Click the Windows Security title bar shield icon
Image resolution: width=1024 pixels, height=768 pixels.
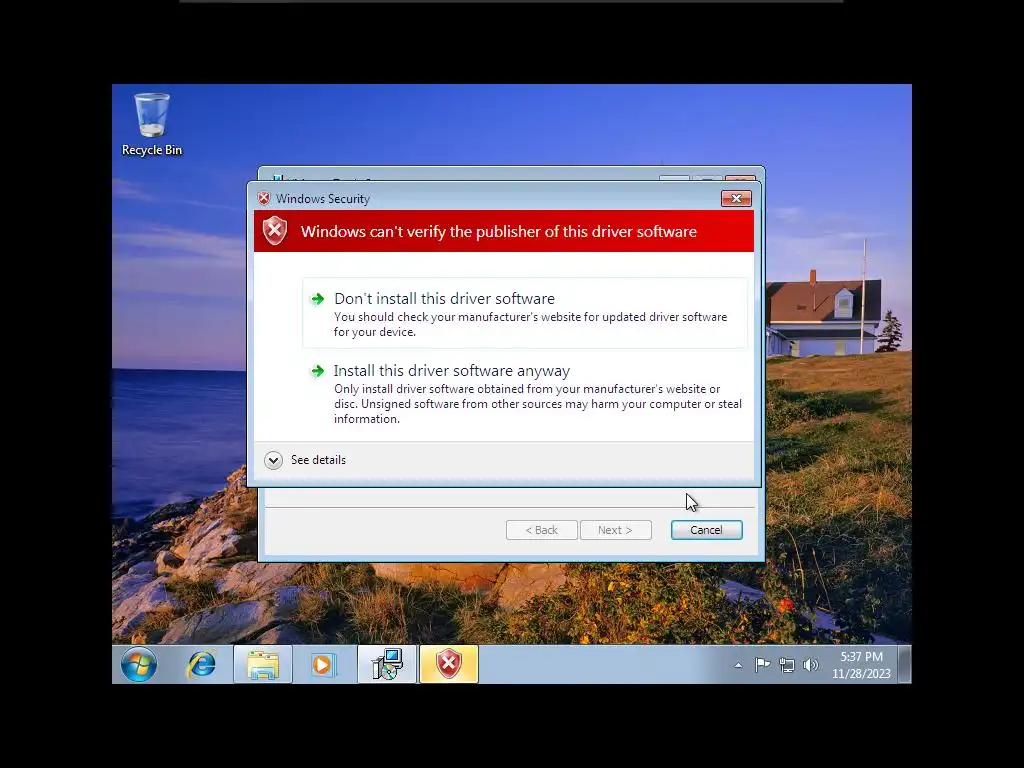tap(264, 199)
